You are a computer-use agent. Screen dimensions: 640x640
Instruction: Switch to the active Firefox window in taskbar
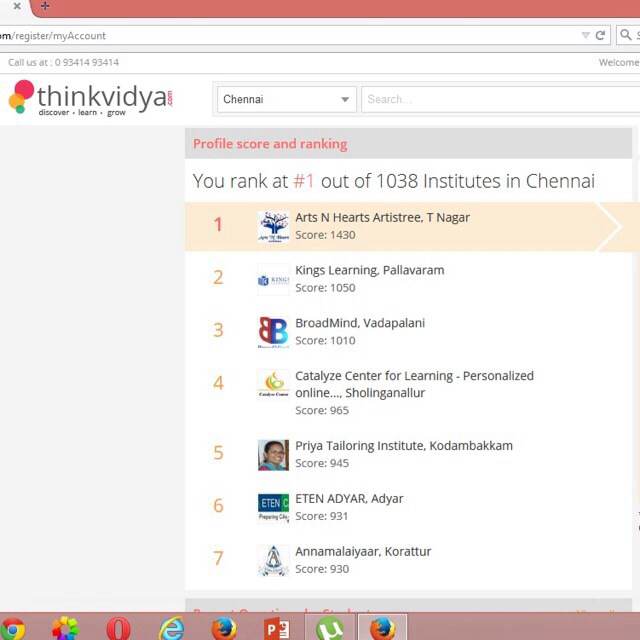pyautogui.click(x=382, y=629)
